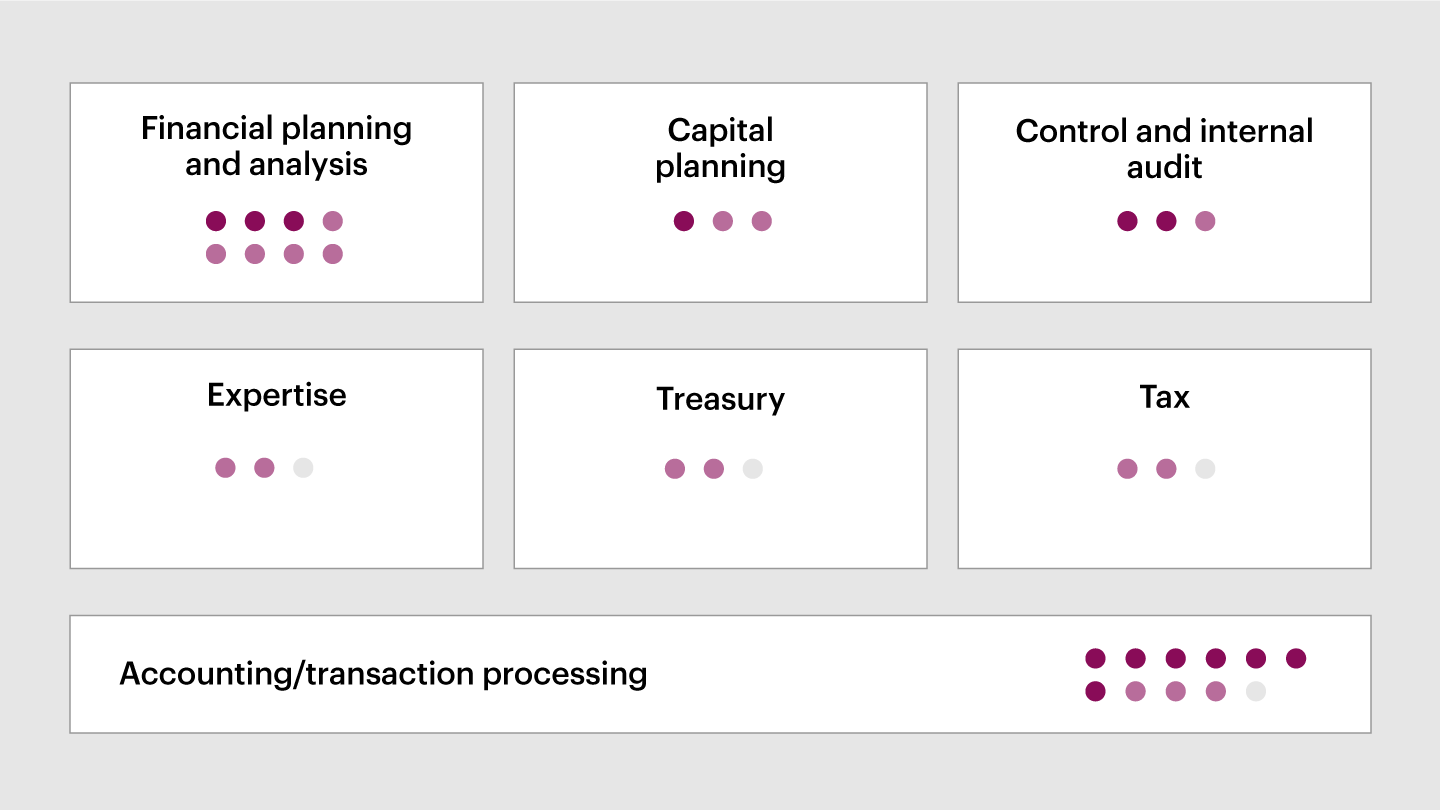Select the grey dot in the Accounting row
The width and height of the screenshot is (1440, 810).
click(1256, 691)
